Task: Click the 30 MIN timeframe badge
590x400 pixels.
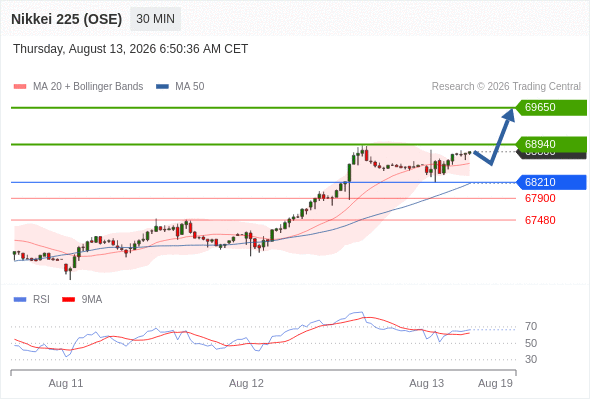Action: click(155, 19)
